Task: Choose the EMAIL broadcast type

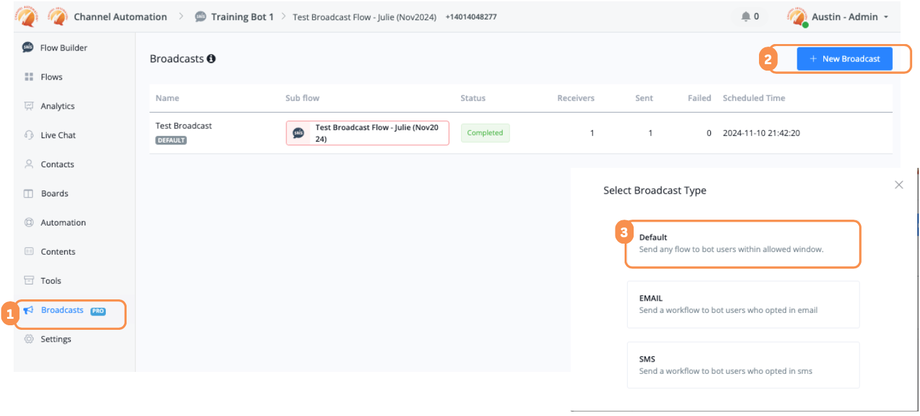Action: coord(742,304)
